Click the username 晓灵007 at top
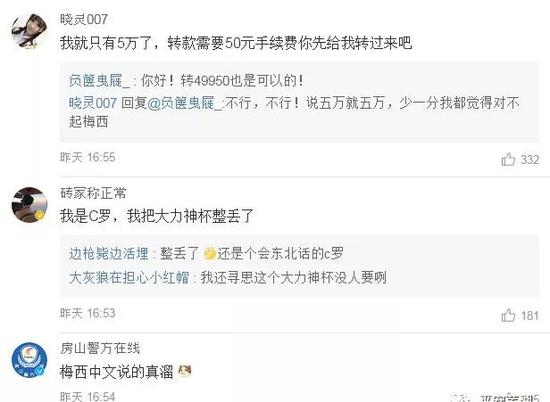 pos(84,19)
